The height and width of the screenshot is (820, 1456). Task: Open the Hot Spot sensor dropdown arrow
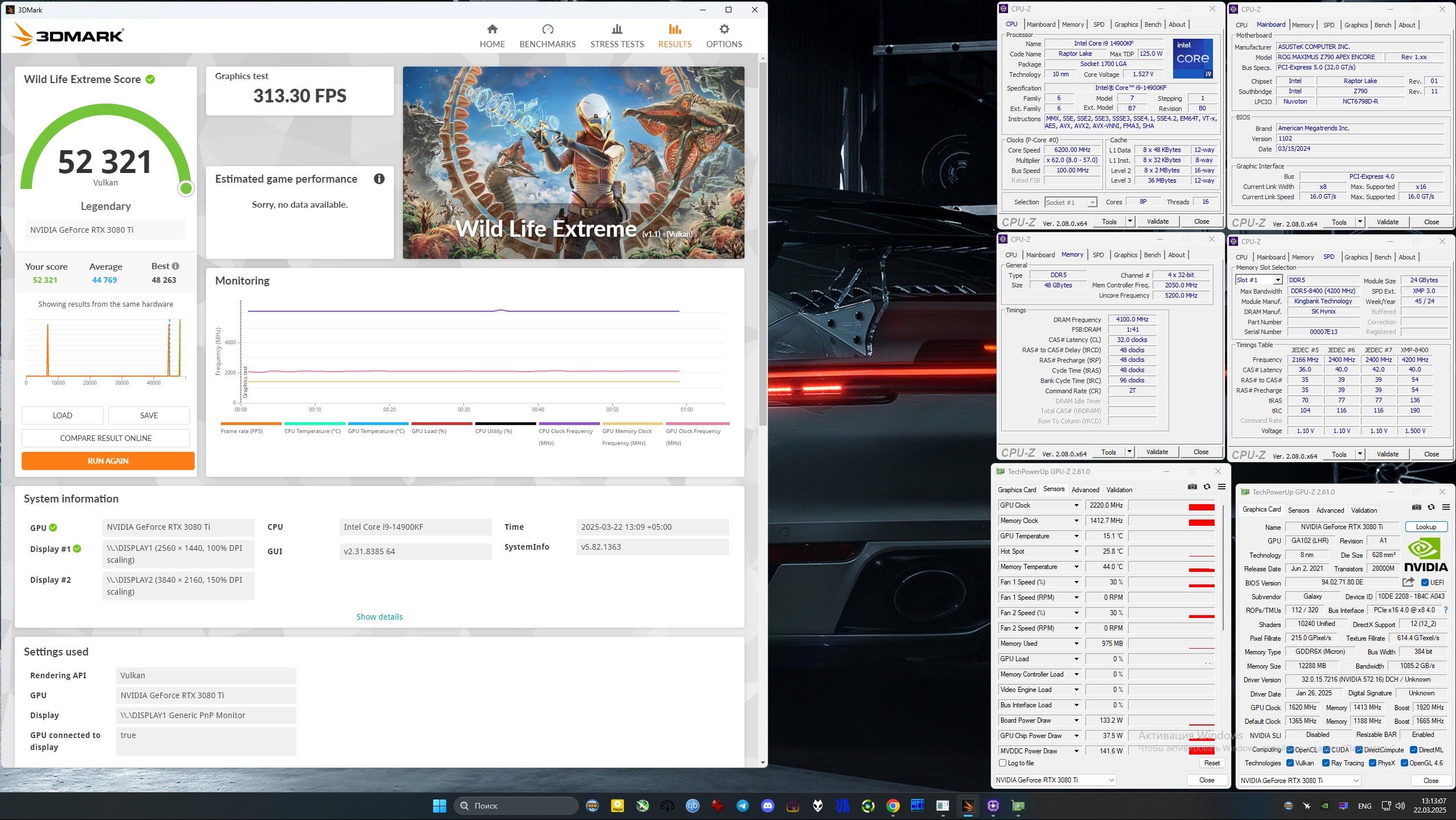[x=1076, y=551]
